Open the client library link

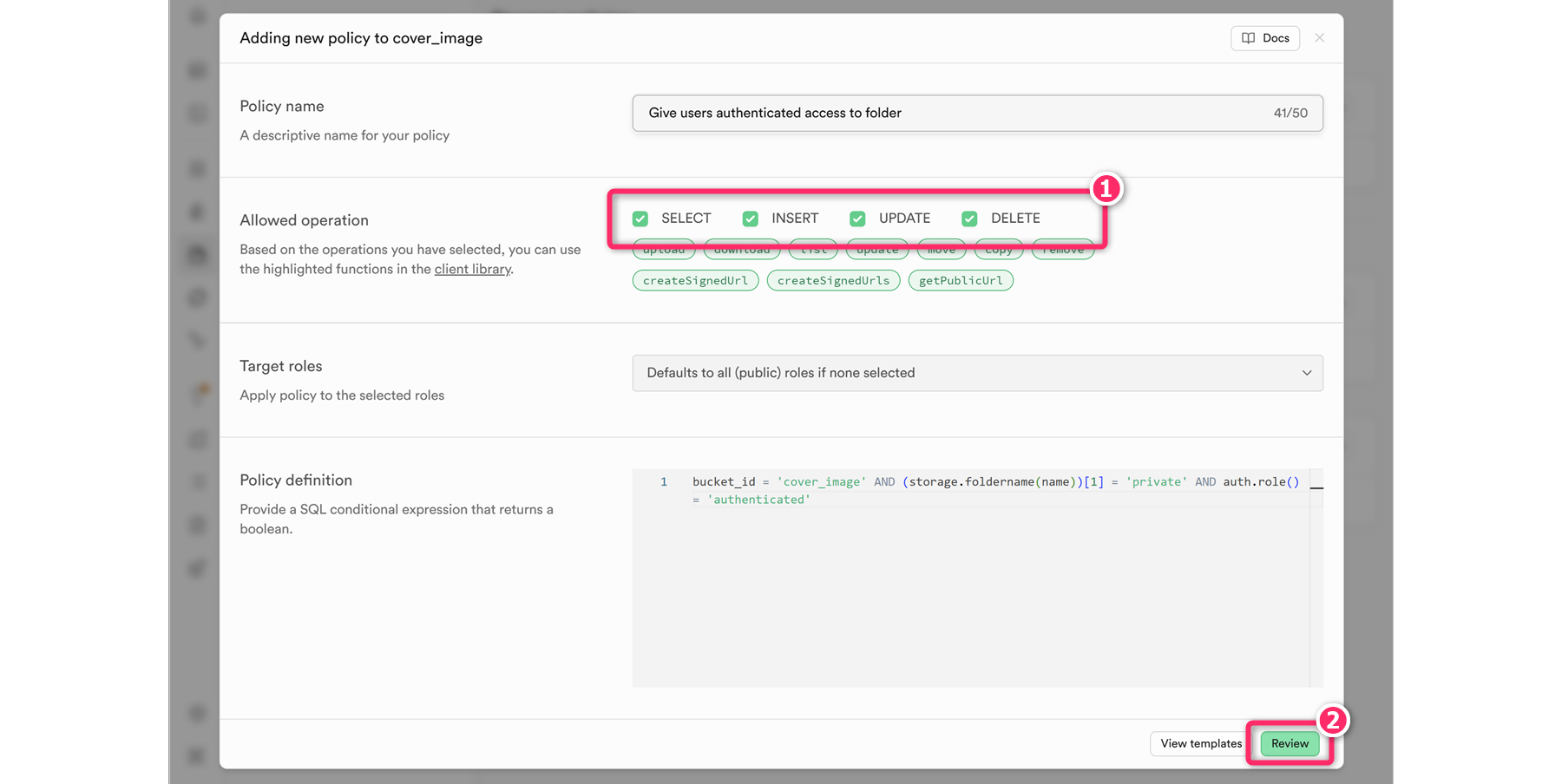[472, 270]
